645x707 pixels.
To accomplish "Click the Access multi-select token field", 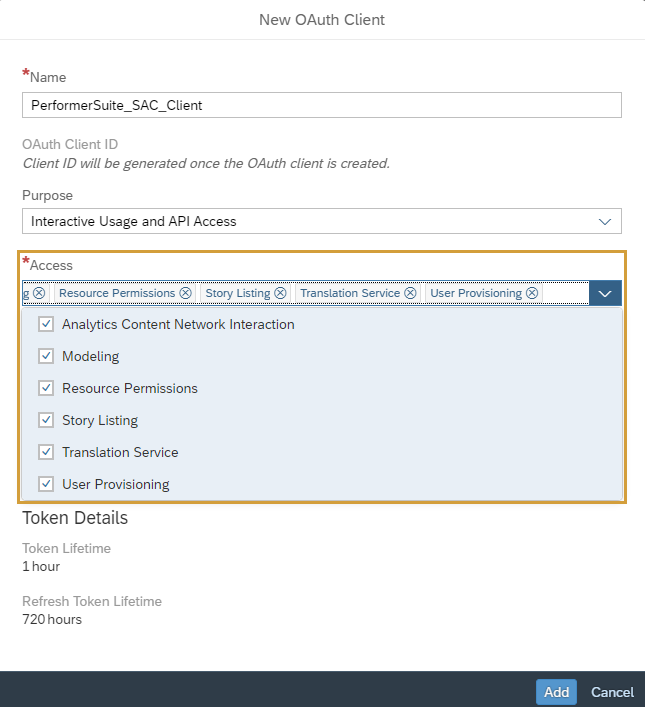I will tap(566, 293).
